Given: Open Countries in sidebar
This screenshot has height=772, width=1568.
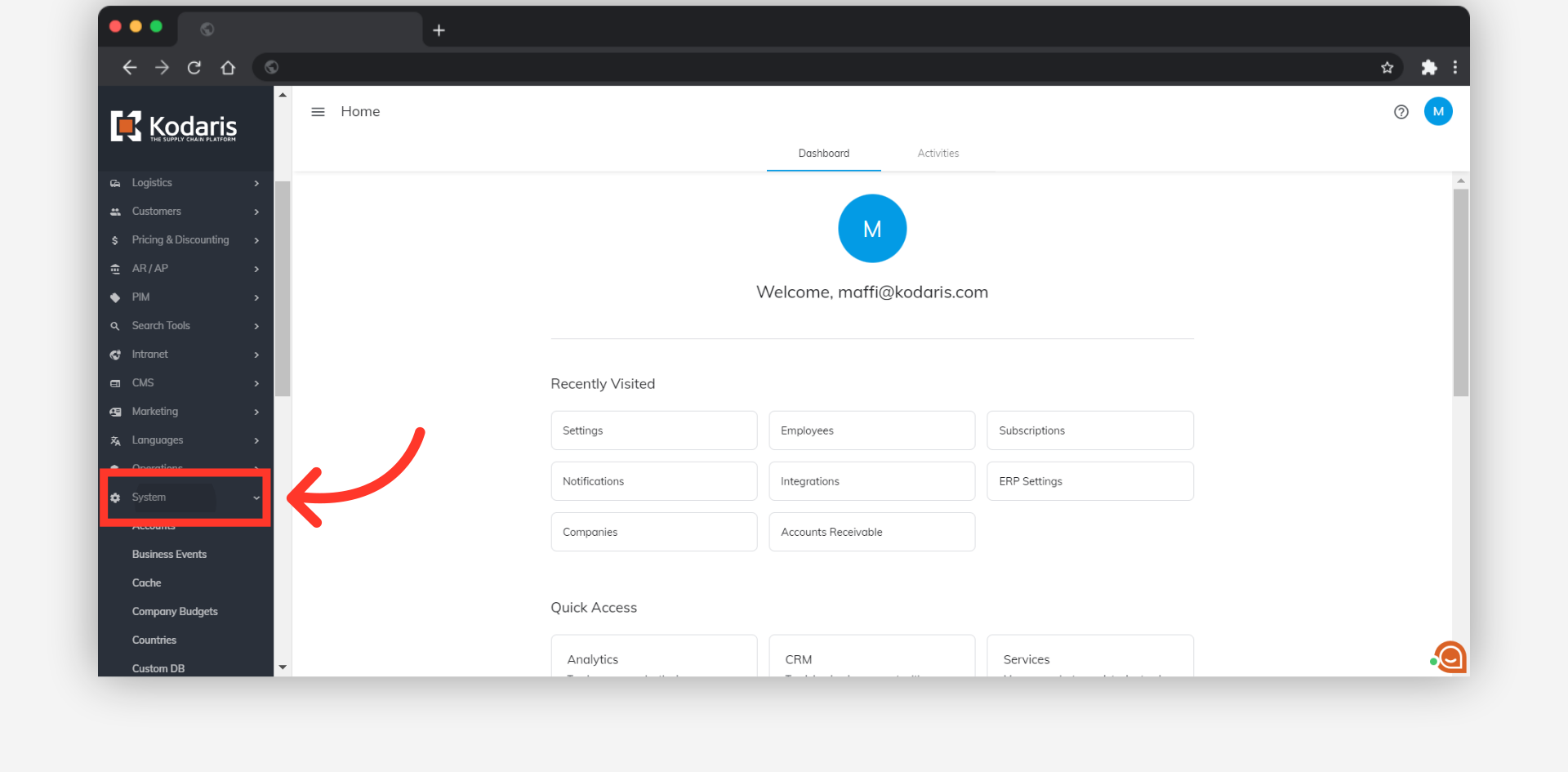Looking at the screenshot, I should 154,640.
